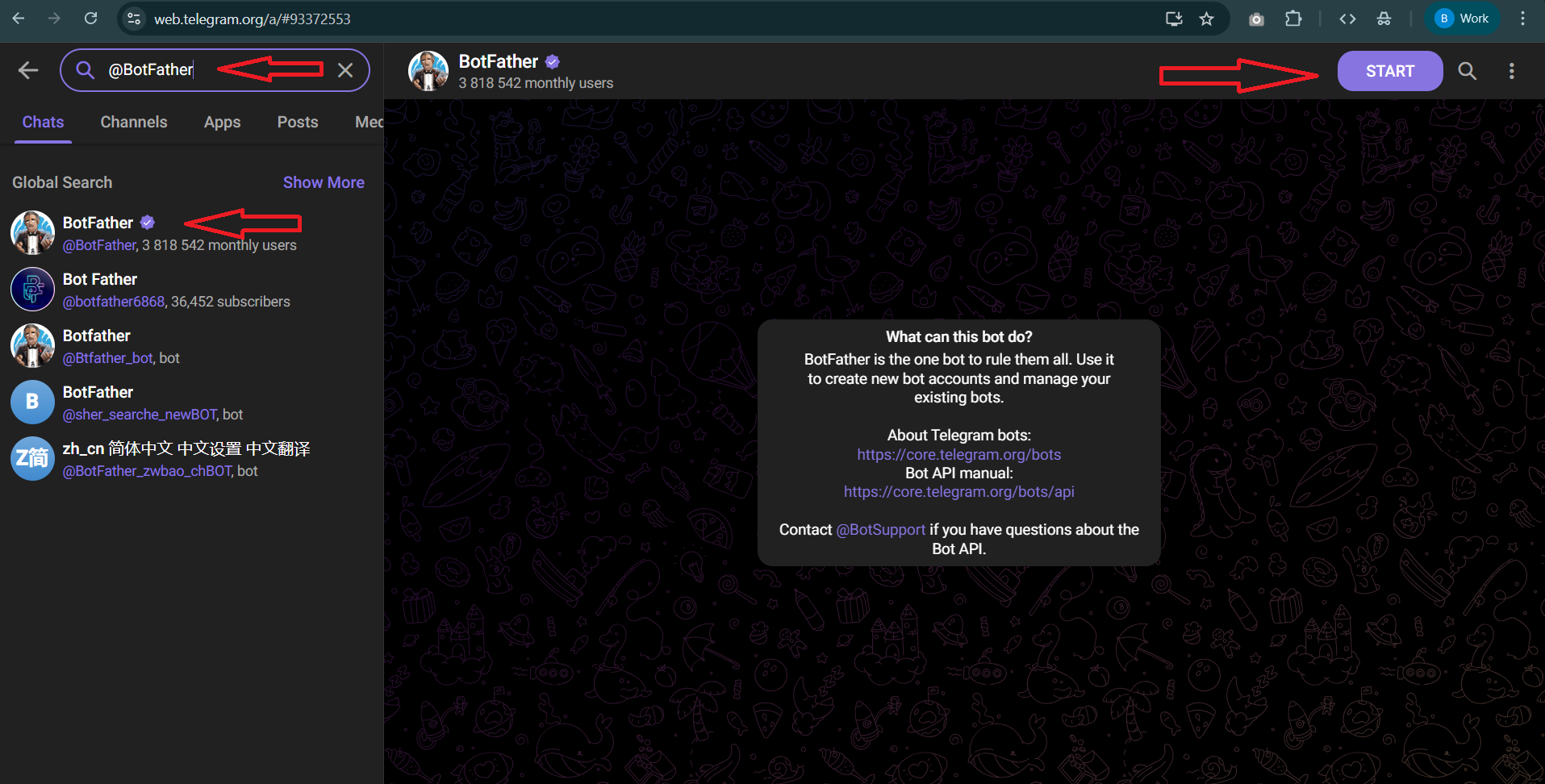Open the three-dot chat options menu
Viewport: 1545px width, 784px height.
pos(1511,71)
